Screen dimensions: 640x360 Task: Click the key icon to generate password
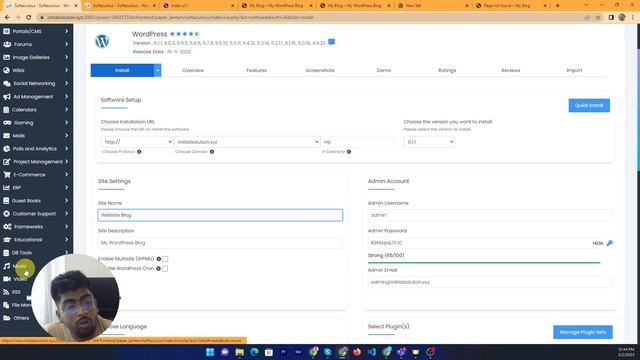click(x=610, y=243)
